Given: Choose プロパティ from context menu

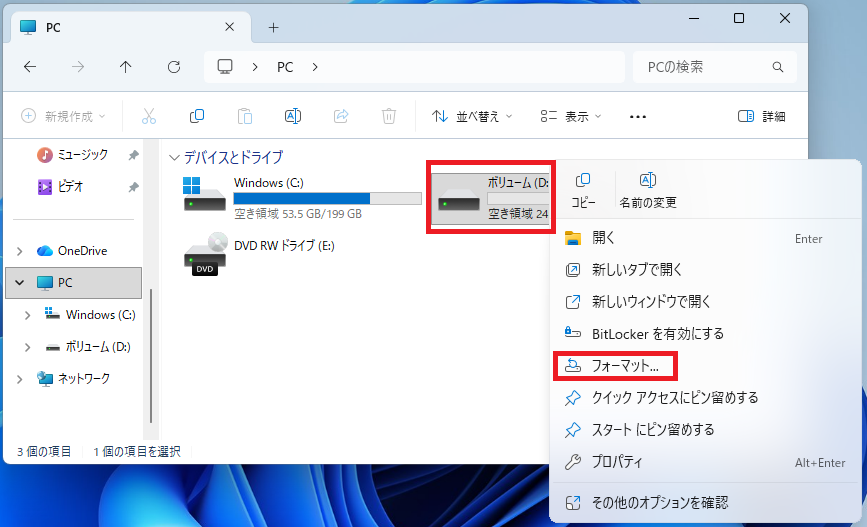Looking at the screenshot, I should [x=705, y=462].
